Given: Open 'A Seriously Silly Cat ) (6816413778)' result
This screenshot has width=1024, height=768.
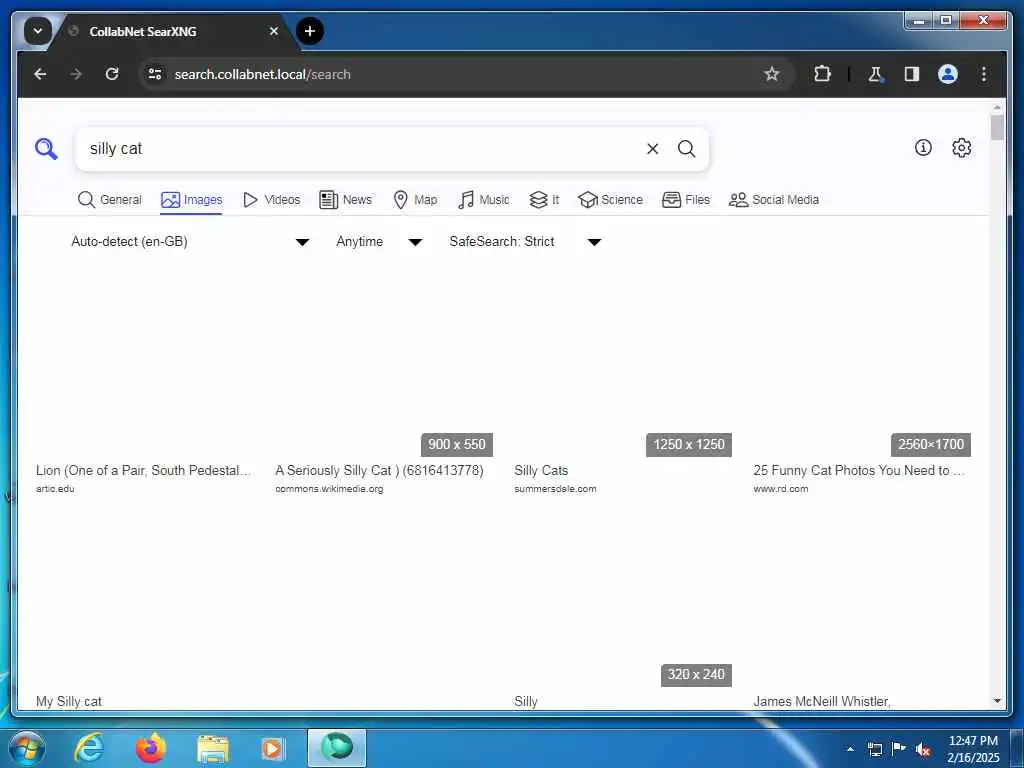Looking at the screenshot, I should [379, 470].
